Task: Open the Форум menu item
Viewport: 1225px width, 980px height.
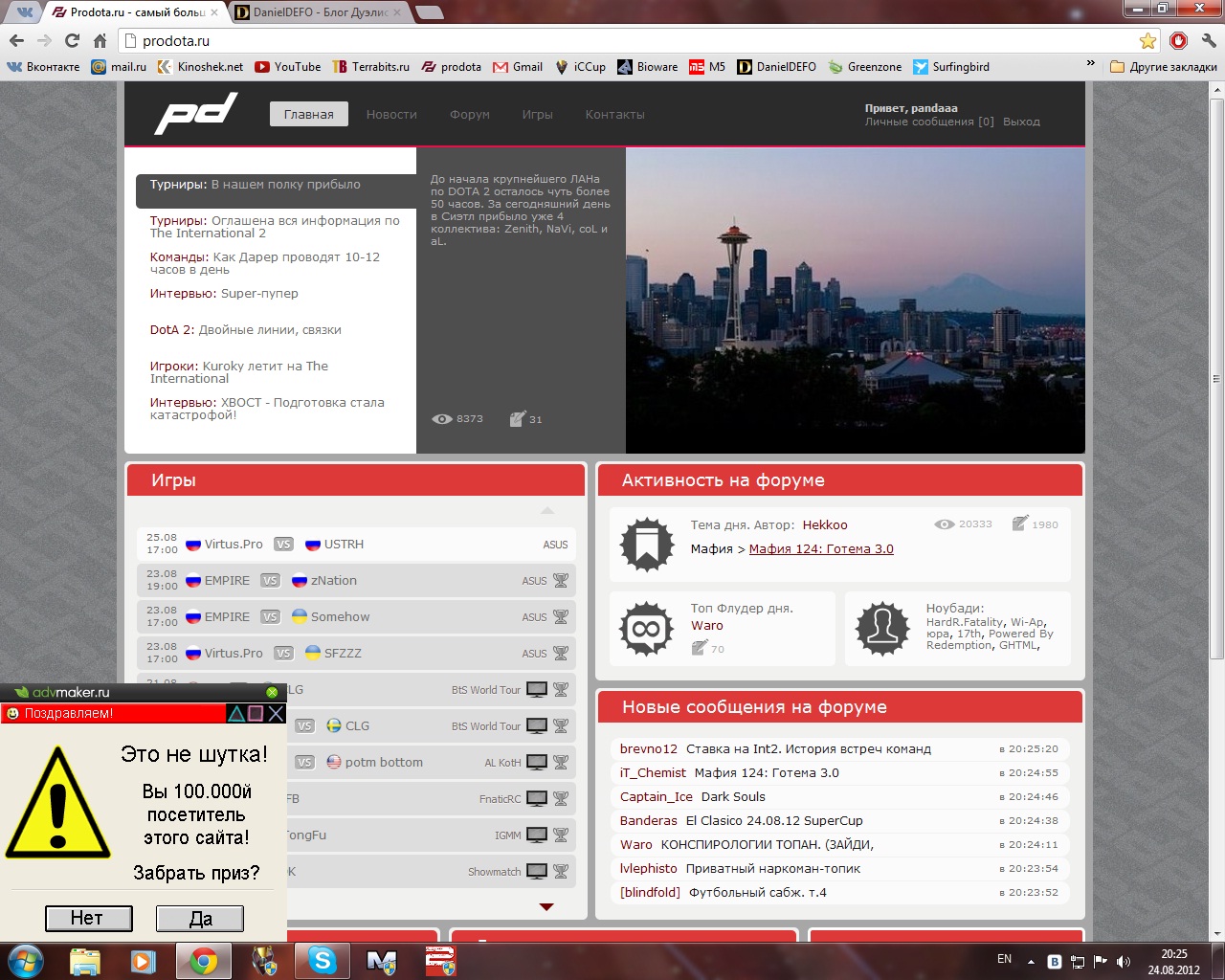Action: point(469,114)
